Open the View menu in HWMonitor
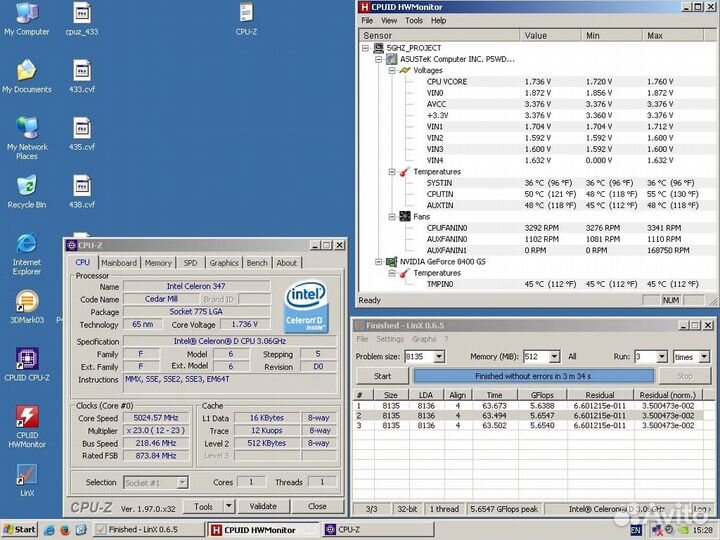Viewport: 720px width, 540px height. pyautogui.click(x=390, y=20)
